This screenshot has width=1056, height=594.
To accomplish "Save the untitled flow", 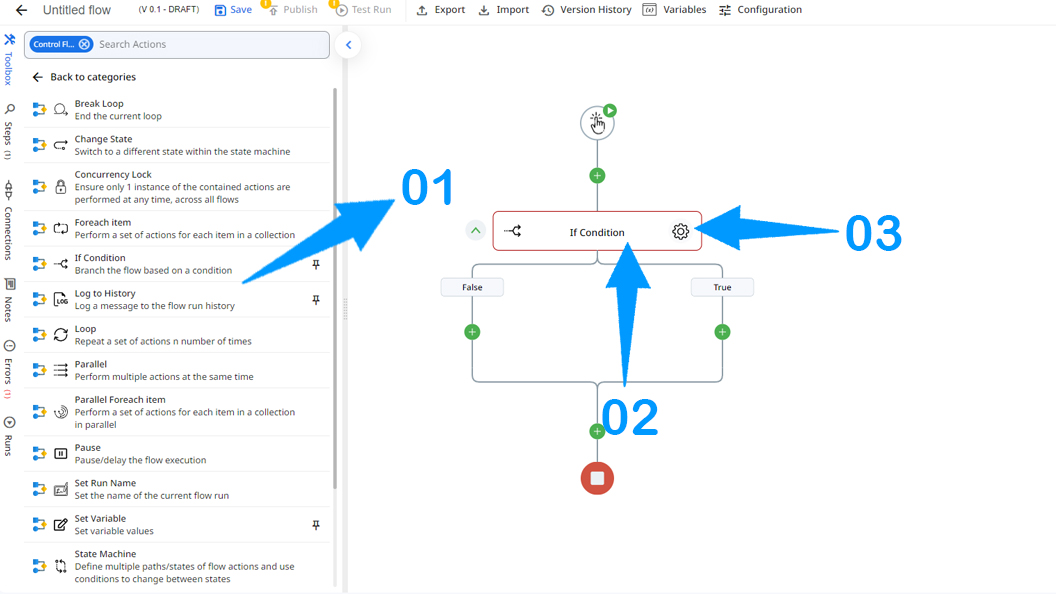I will point(233,10).
